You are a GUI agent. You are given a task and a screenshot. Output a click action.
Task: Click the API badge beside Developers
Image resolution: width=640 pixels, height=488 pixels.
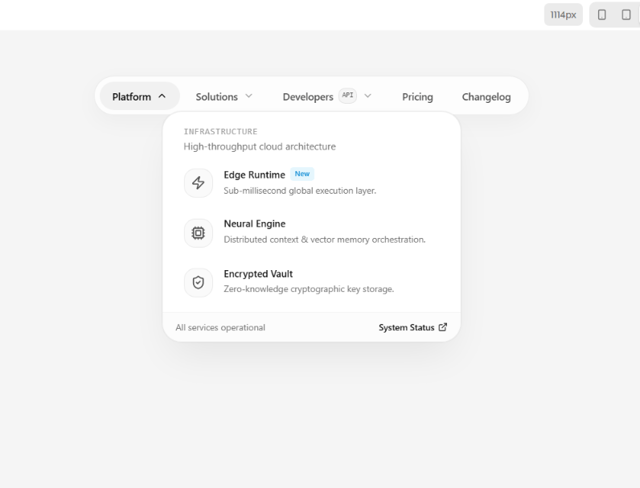(x=348, y=95)
